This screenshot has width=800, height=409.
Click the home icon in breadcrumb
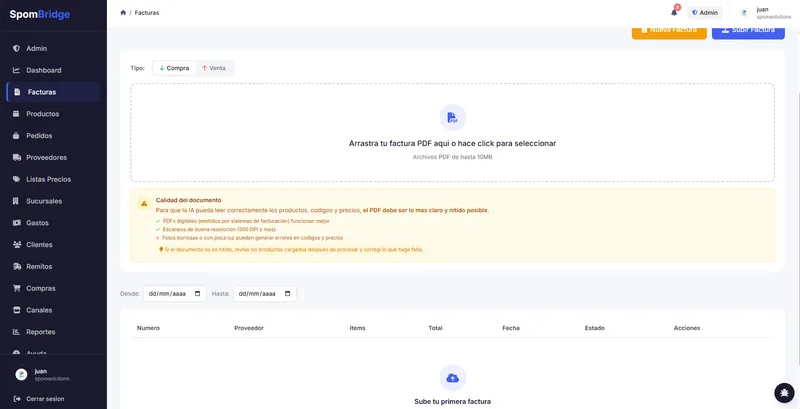(x=123, y=13)
